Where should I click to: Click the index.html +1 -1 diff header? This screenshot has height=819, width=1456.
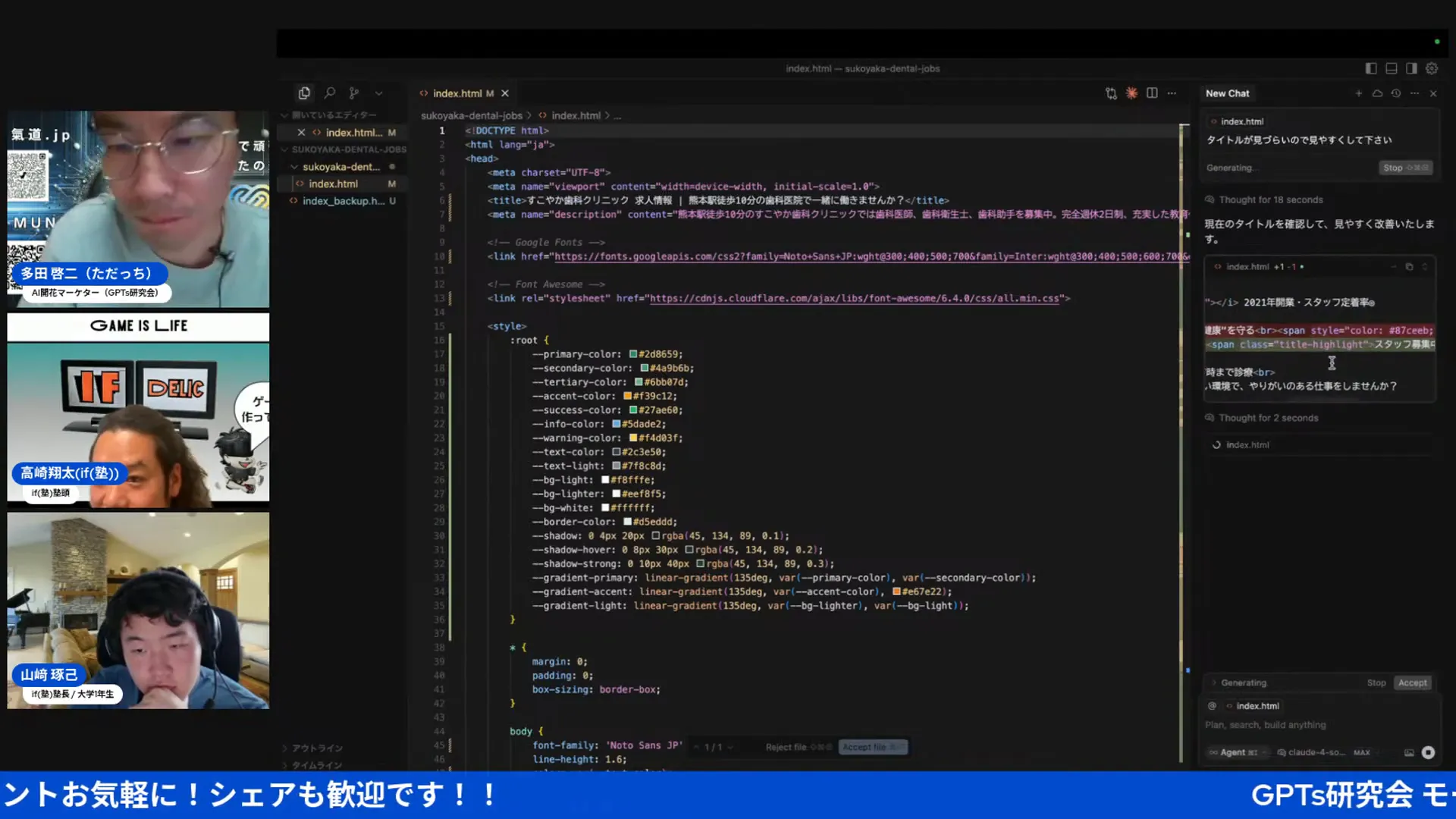point(1259,267)
